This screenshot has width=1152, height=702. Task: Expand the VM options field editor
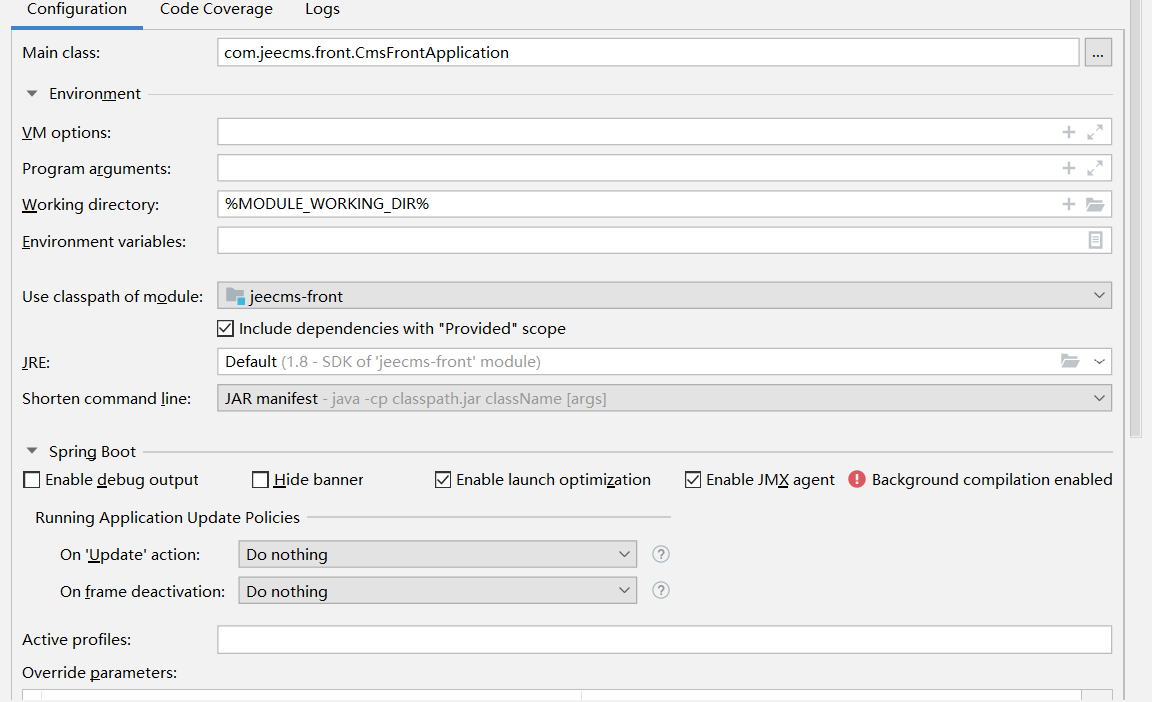[x=1095, y=132]
